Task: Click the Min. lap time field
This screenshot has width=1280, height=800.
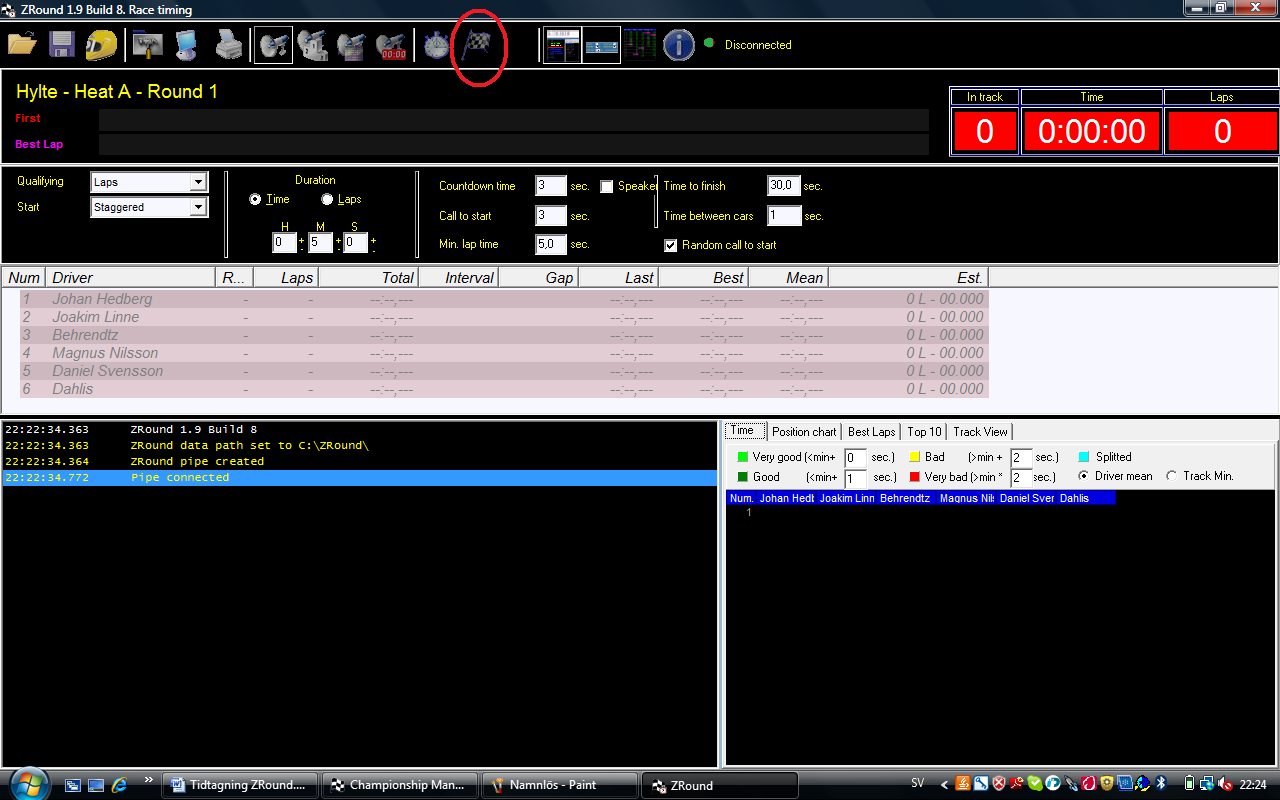Action: tap(551, 244)
